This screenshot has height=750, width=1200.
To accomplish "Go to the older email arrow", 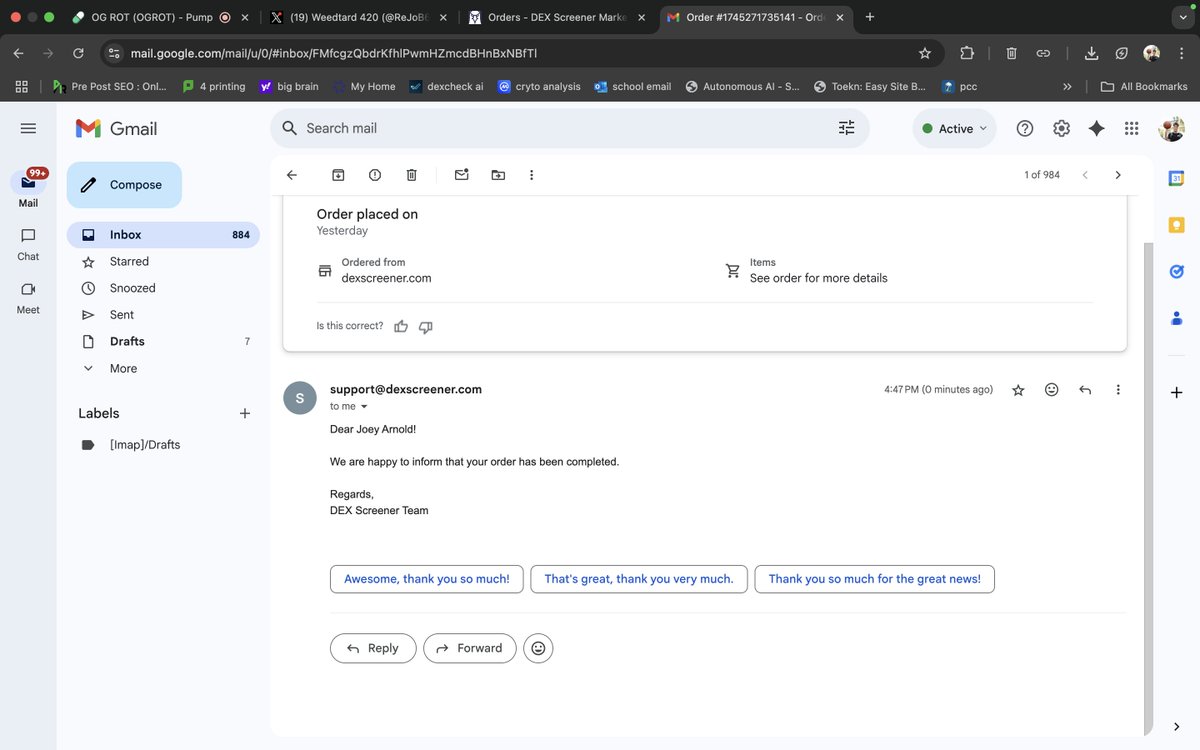I will coord(1118,175).
